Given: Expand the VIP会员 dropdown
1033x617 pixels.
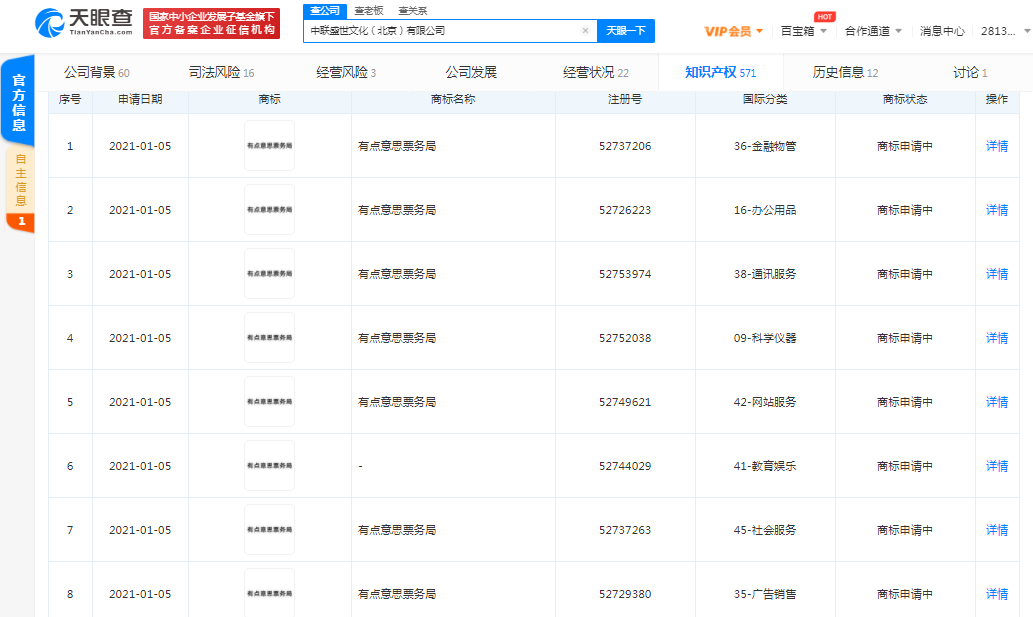Looking at the screenshot, I should [733, 31].
